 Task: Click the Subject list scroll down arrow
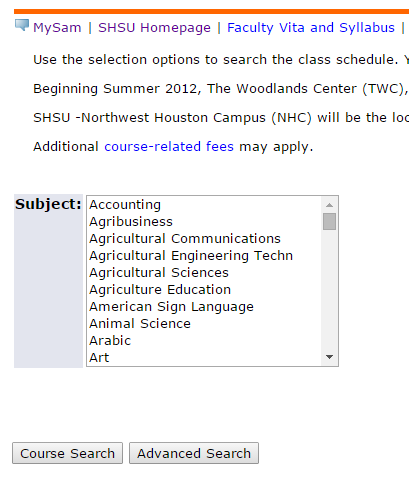coord(329,357)
